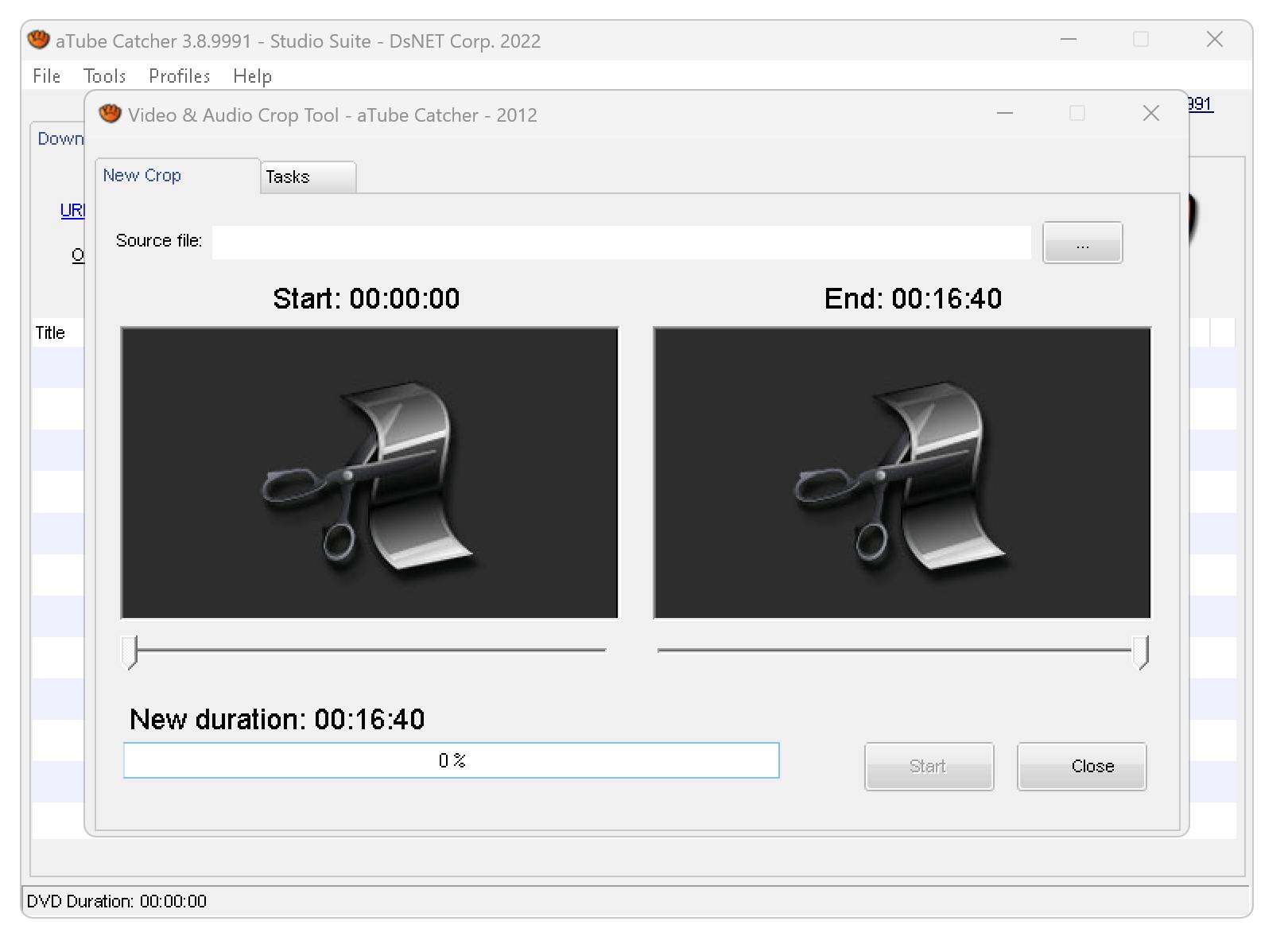Click the Source file: label
Screen dimensions: 1288x948
pos(159,241)
